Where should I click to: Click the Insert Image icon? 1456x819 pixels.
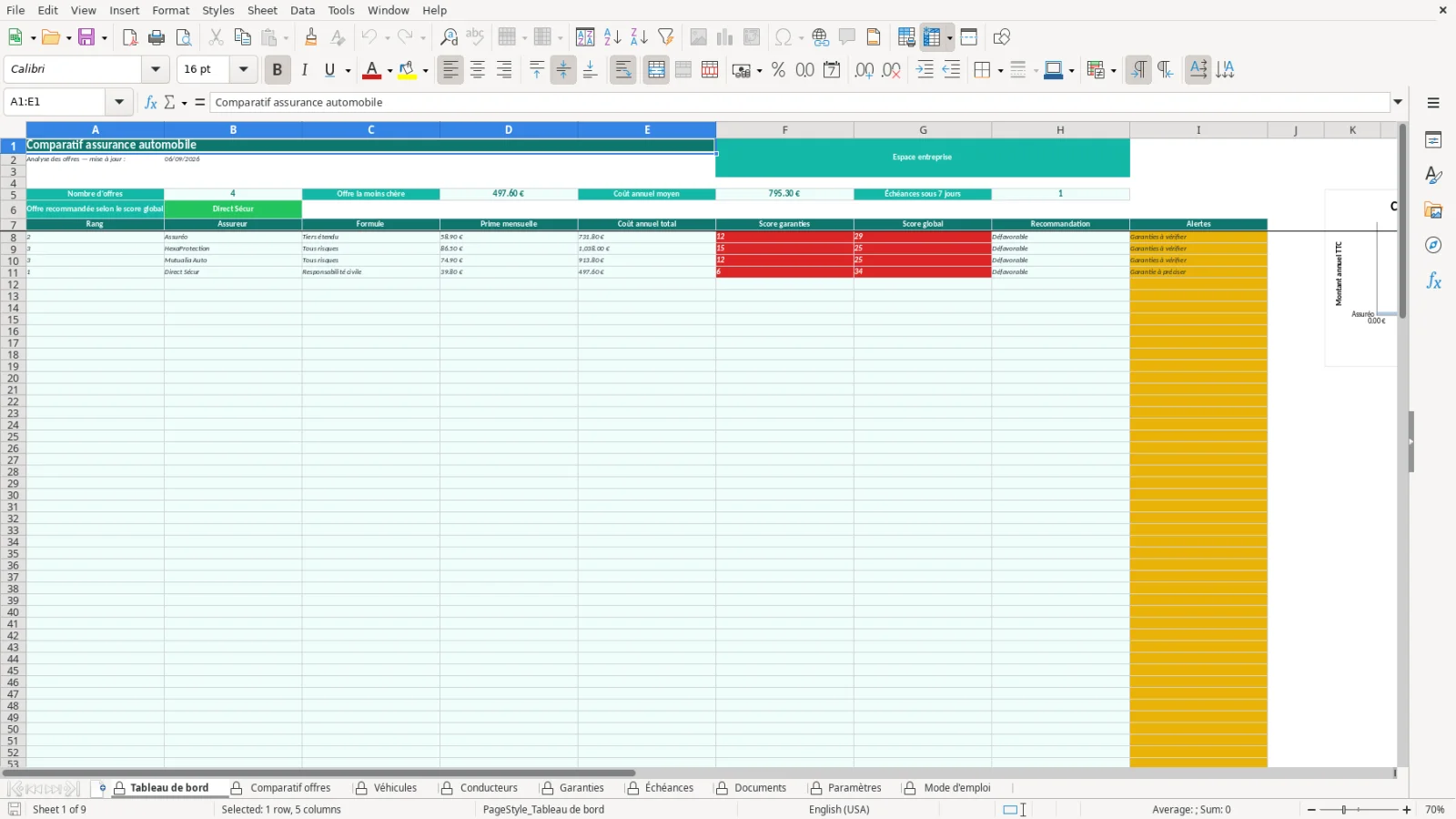click(698, 37)
